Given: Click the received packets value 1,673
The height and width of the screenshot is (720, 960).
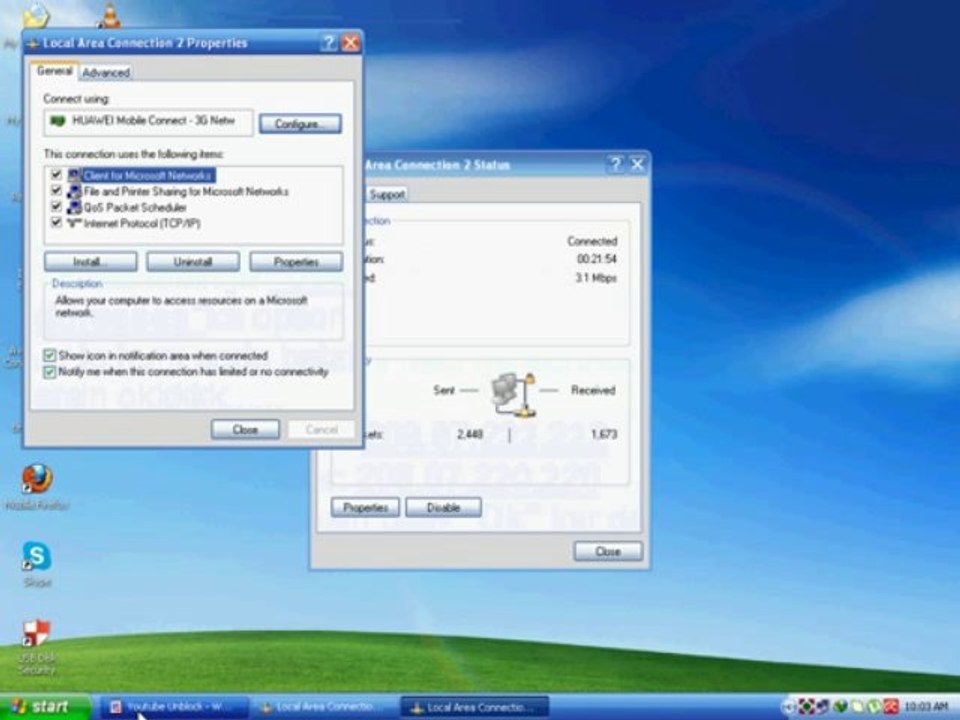Looking at the screenshot, I should [x=604, y=434].
